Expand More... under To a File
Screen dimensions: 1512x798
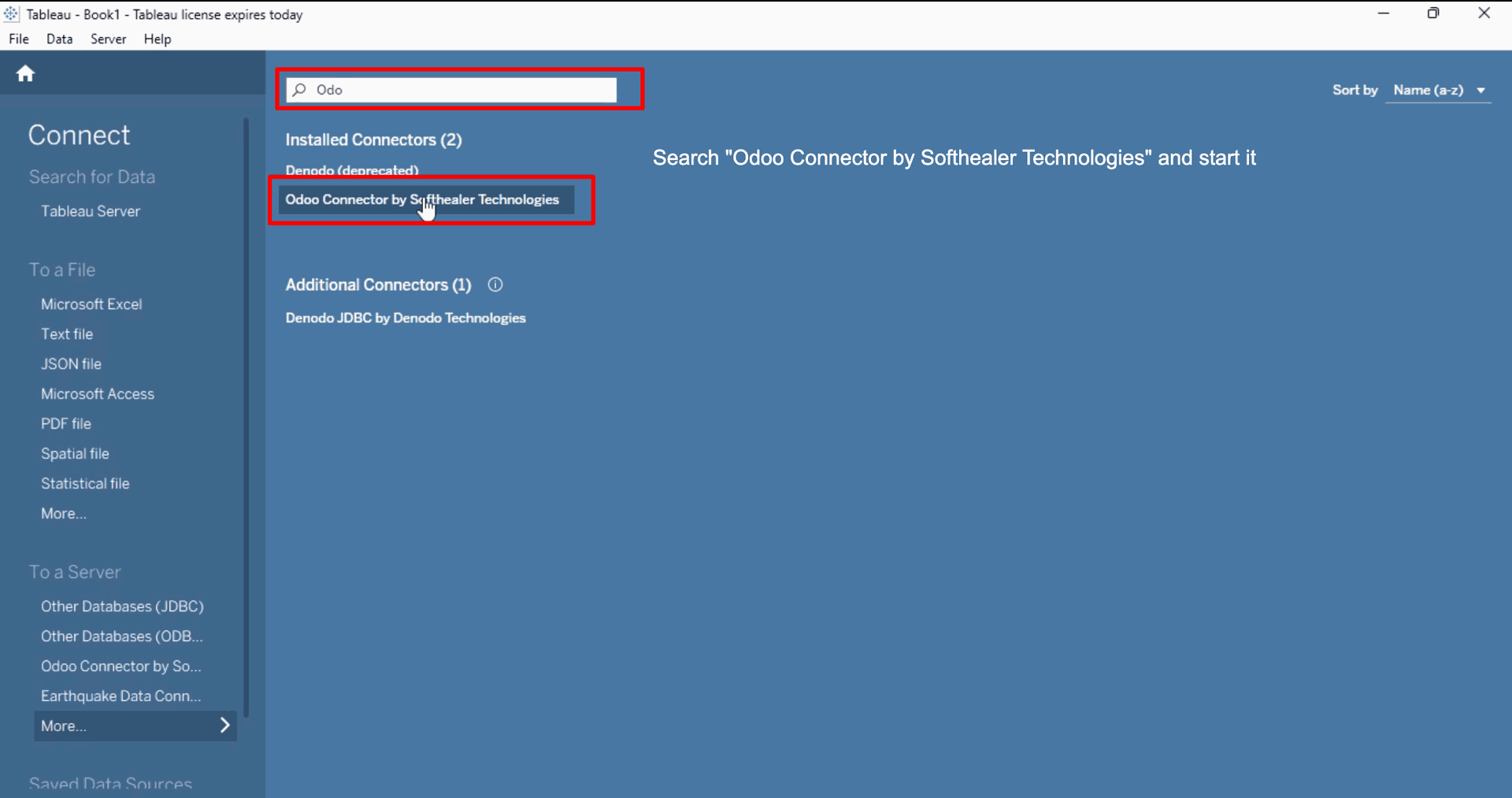pyautogui.click(x=64, y=514)
